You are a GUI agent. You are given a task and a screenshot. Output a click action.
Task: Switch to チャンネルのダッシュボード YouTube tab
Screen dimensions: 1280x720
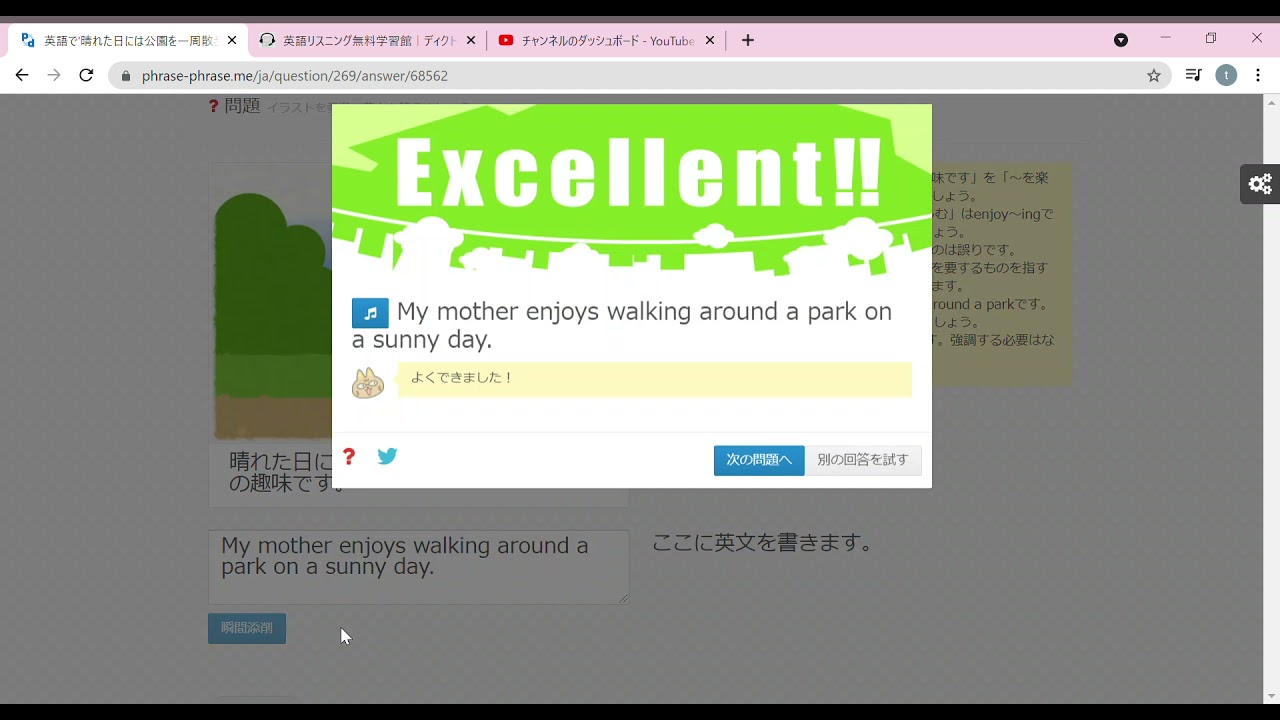coord(606,40)
